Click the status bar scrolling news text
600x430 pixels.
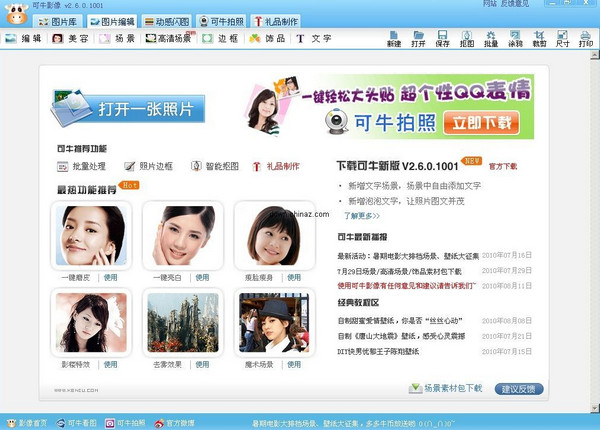pyautogui.click(x=353, y=423)
